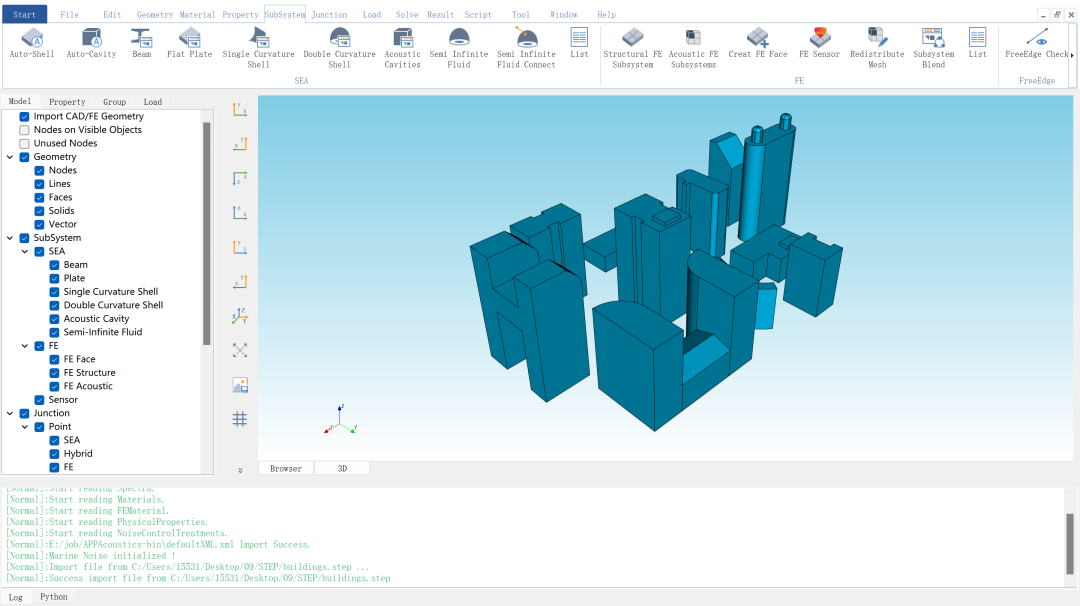Image resolution: width=1080 pixels, height=606 pixels.
Task: Open the Help menu
Action: pos(606,14)
